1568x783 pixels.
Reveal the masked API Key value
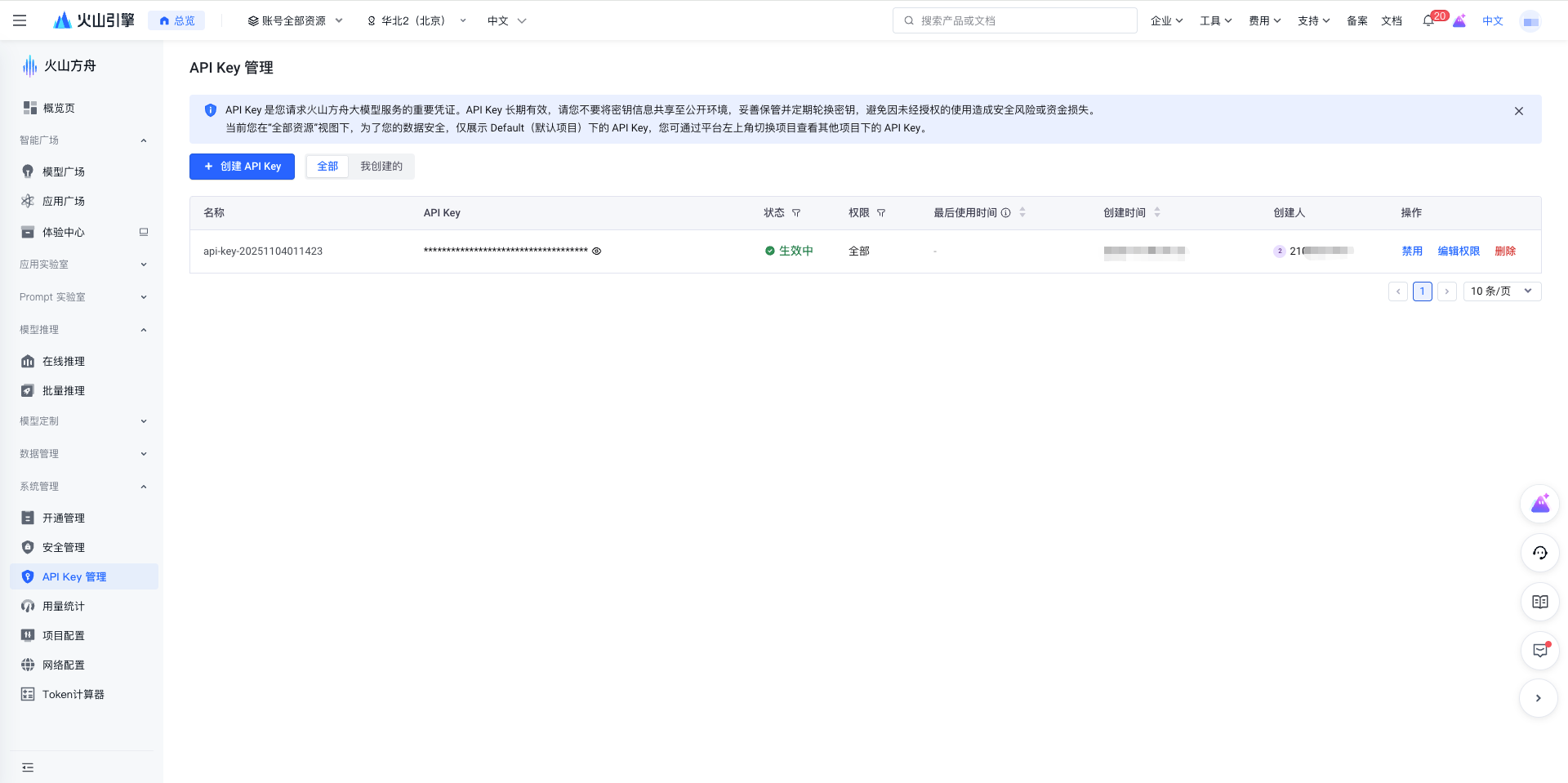[597, 251]
